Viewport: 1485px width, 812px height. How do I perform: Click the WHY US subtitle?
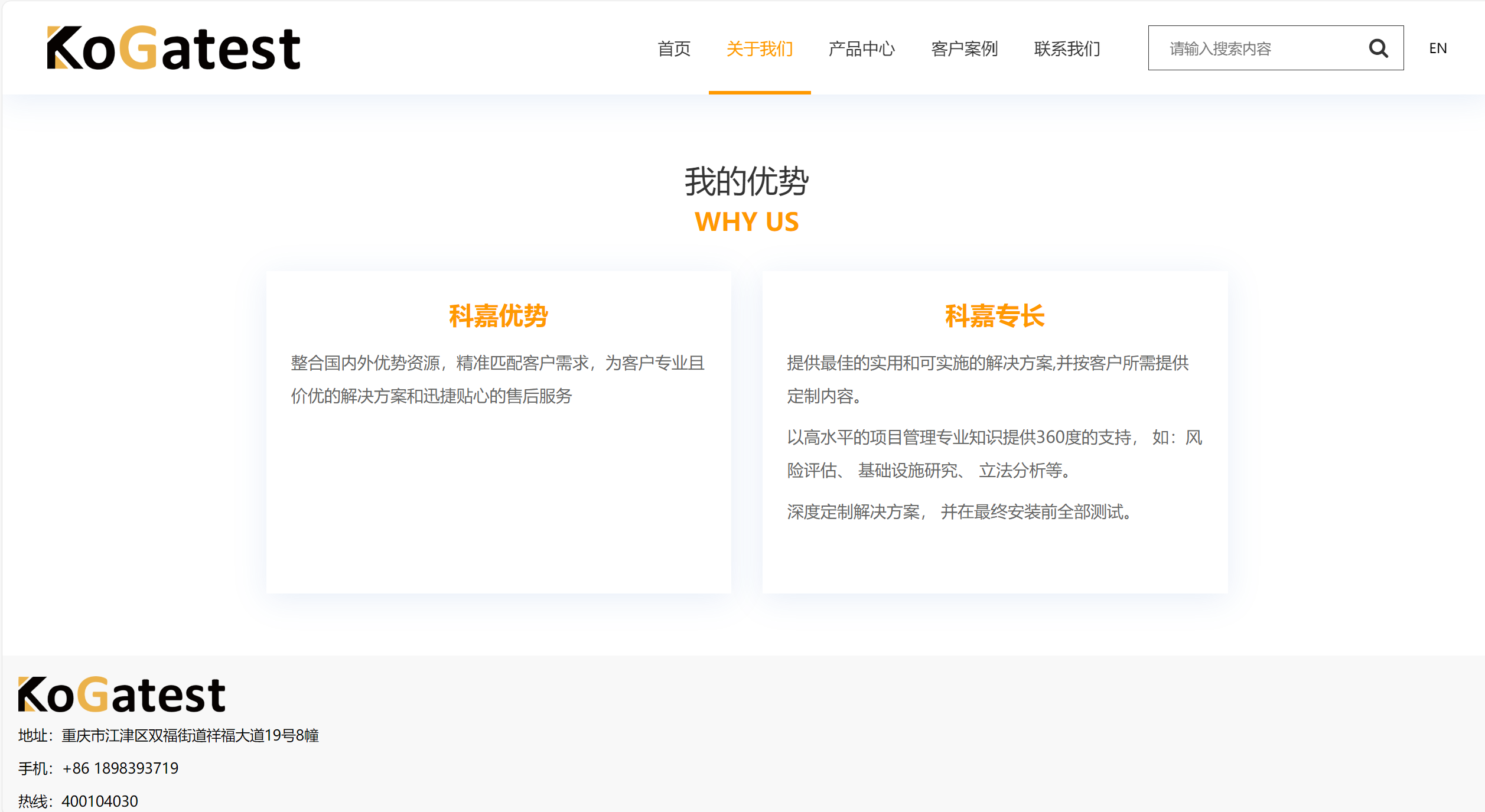(747, 222)
